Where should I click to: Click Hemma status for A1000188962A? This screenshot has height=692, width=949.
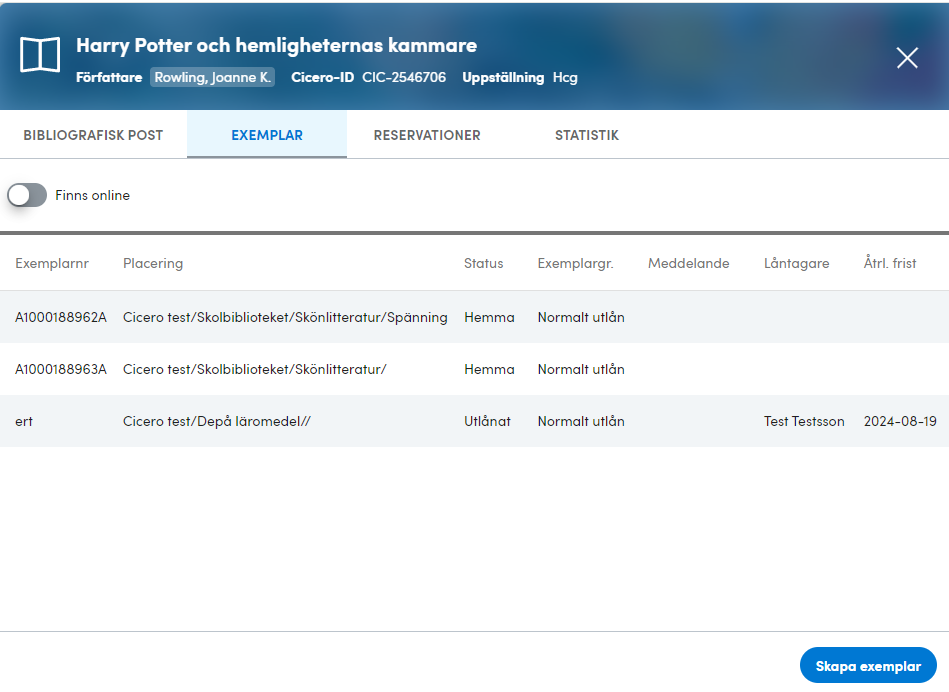pyautogui.click(x=489, y=317)
